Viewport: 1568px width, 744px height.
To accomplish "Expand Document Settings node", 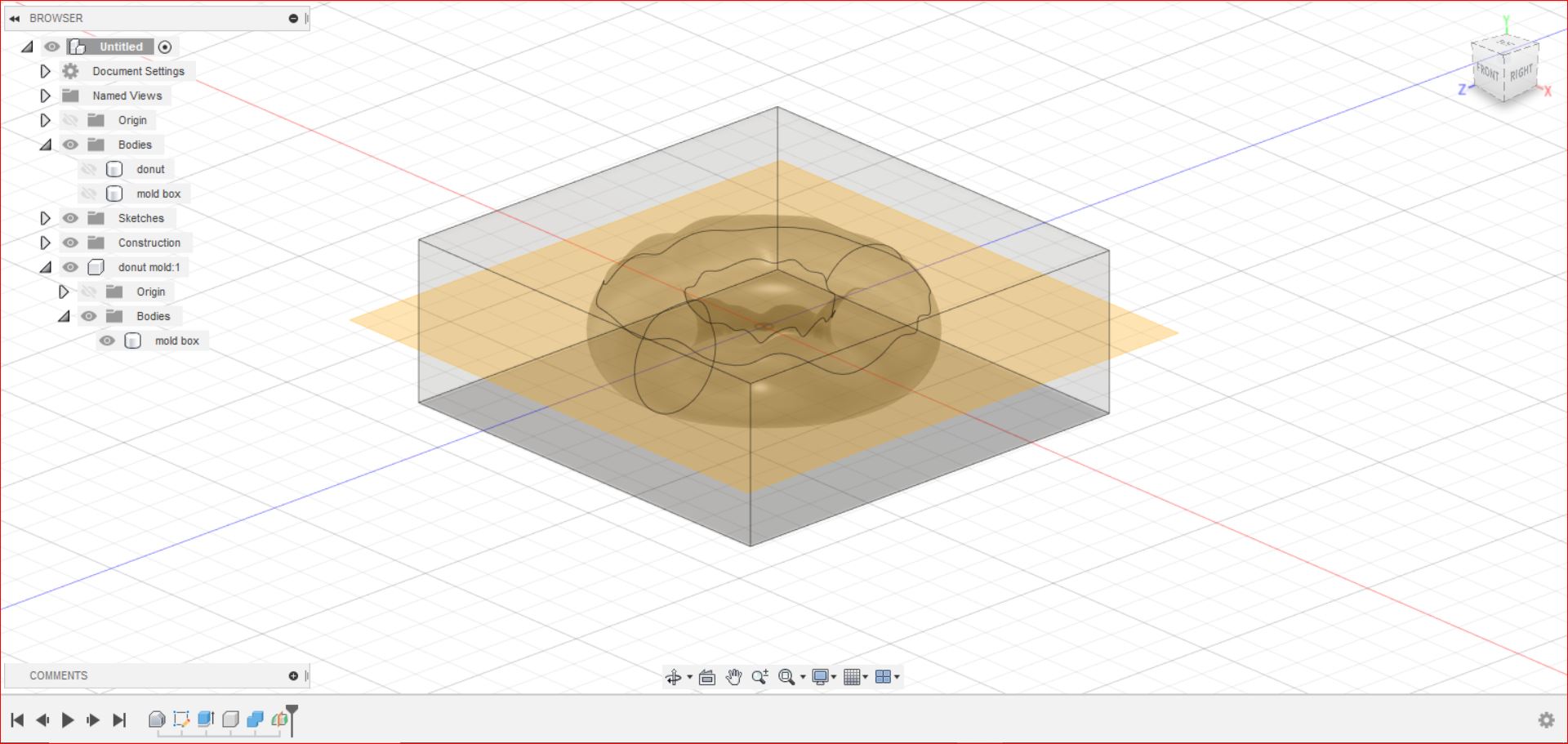I will click(x=45, y=71).
